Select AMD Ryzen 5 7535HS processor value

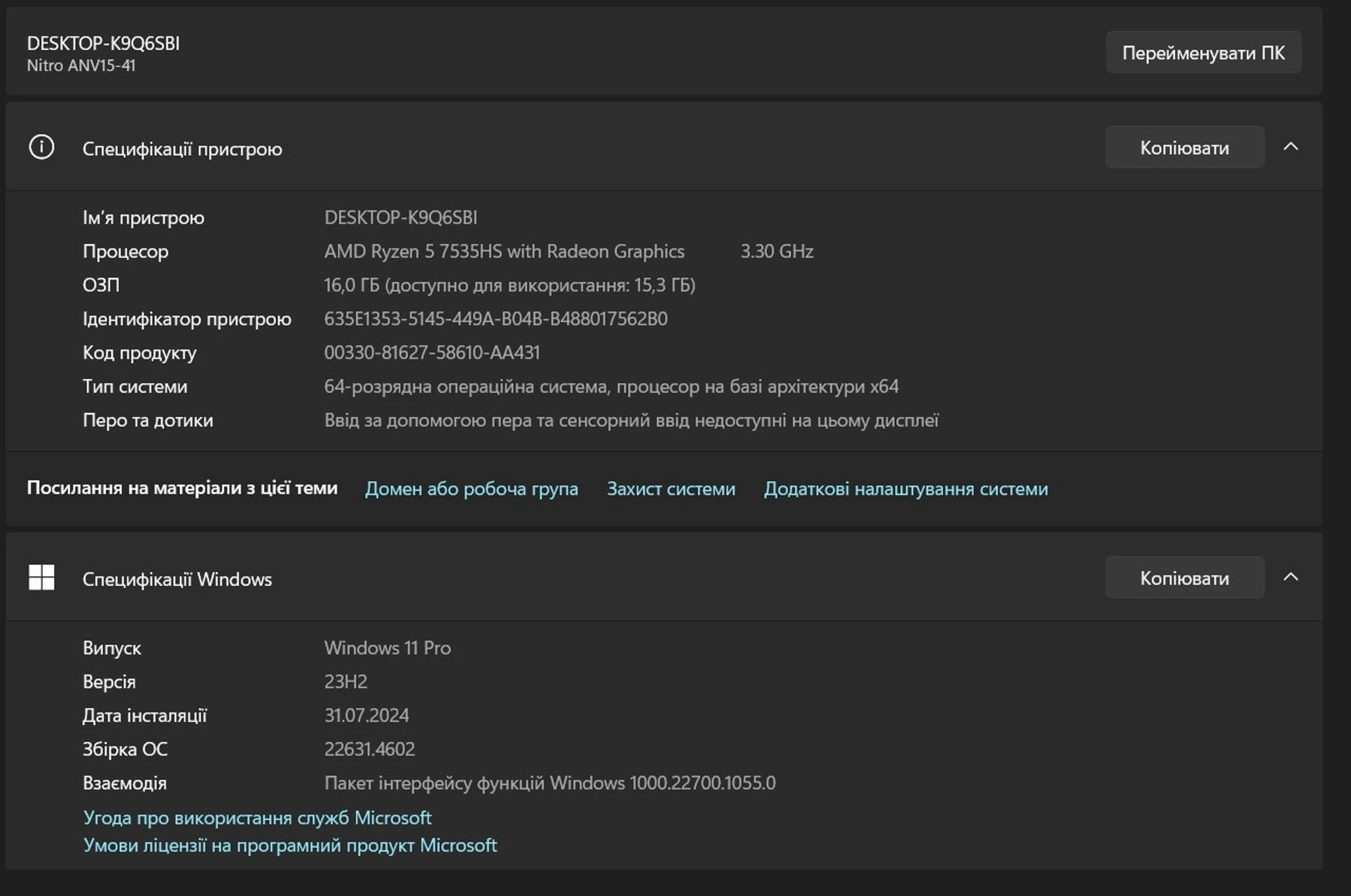pos(505,252)
